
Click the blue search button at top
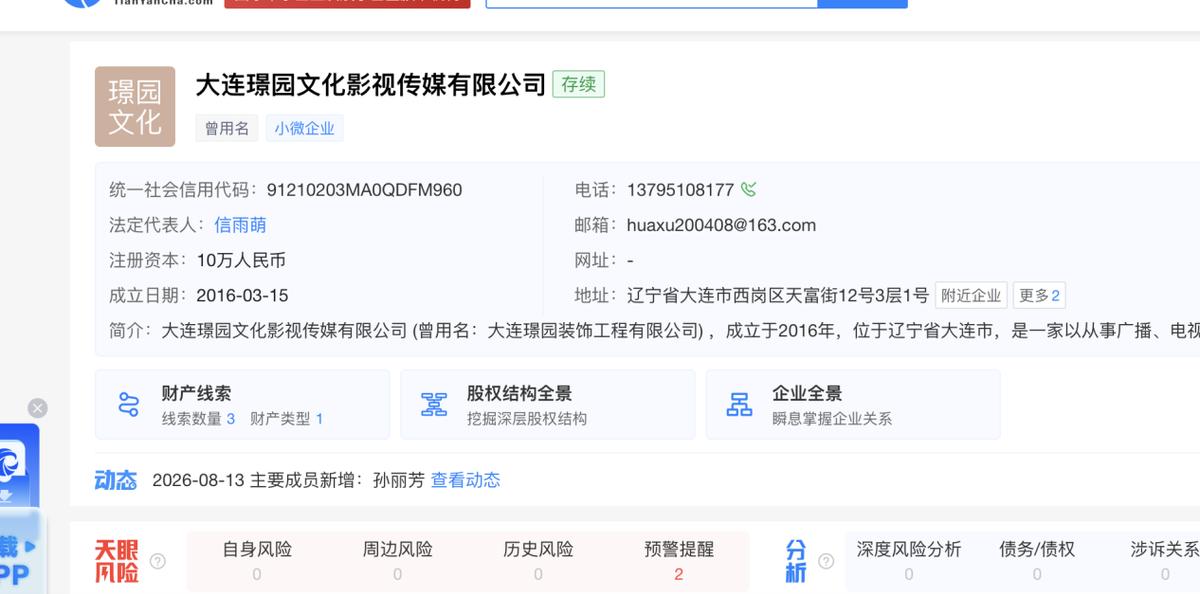click(862, 3)
